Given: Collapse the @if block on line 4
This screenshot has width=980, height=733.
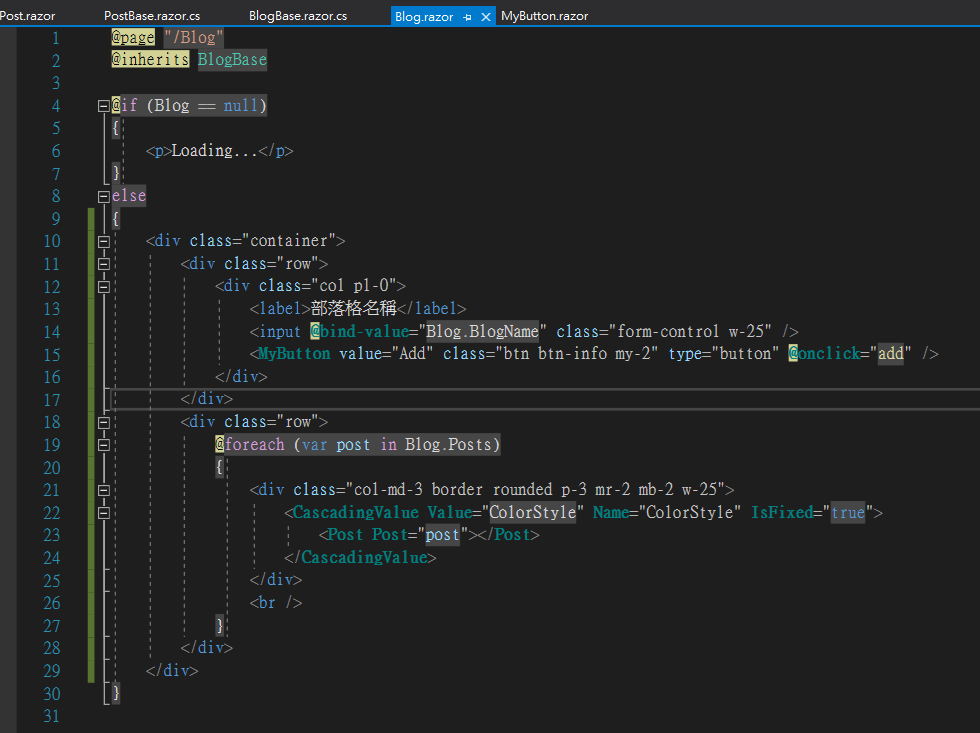Looking at the screenshot, I should pos(104,106).
